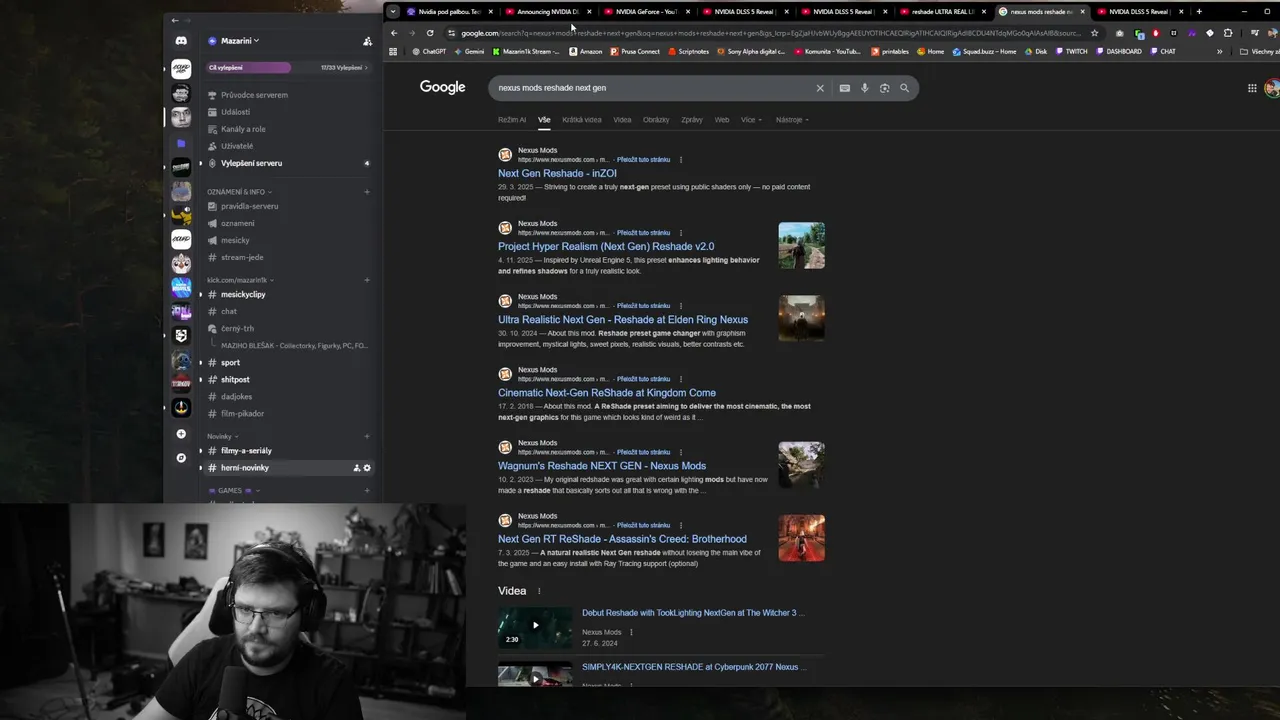Viewport: 1280px width, 720px height.
Task: Open Google's on-screen keyboard input tool
Action: point(844,88)
